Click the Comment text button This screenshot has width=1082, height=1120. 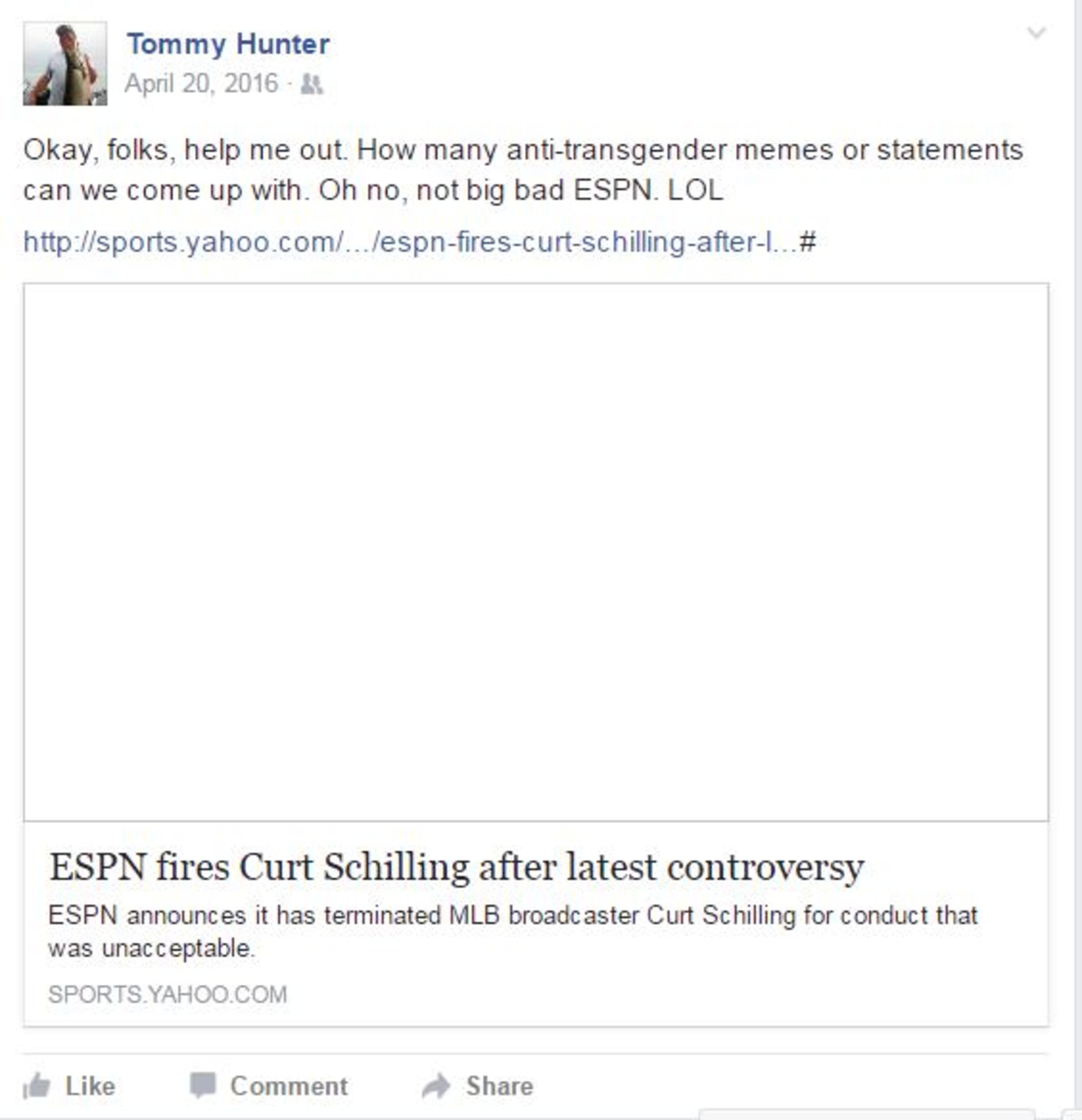click(x=289, y=1086)
